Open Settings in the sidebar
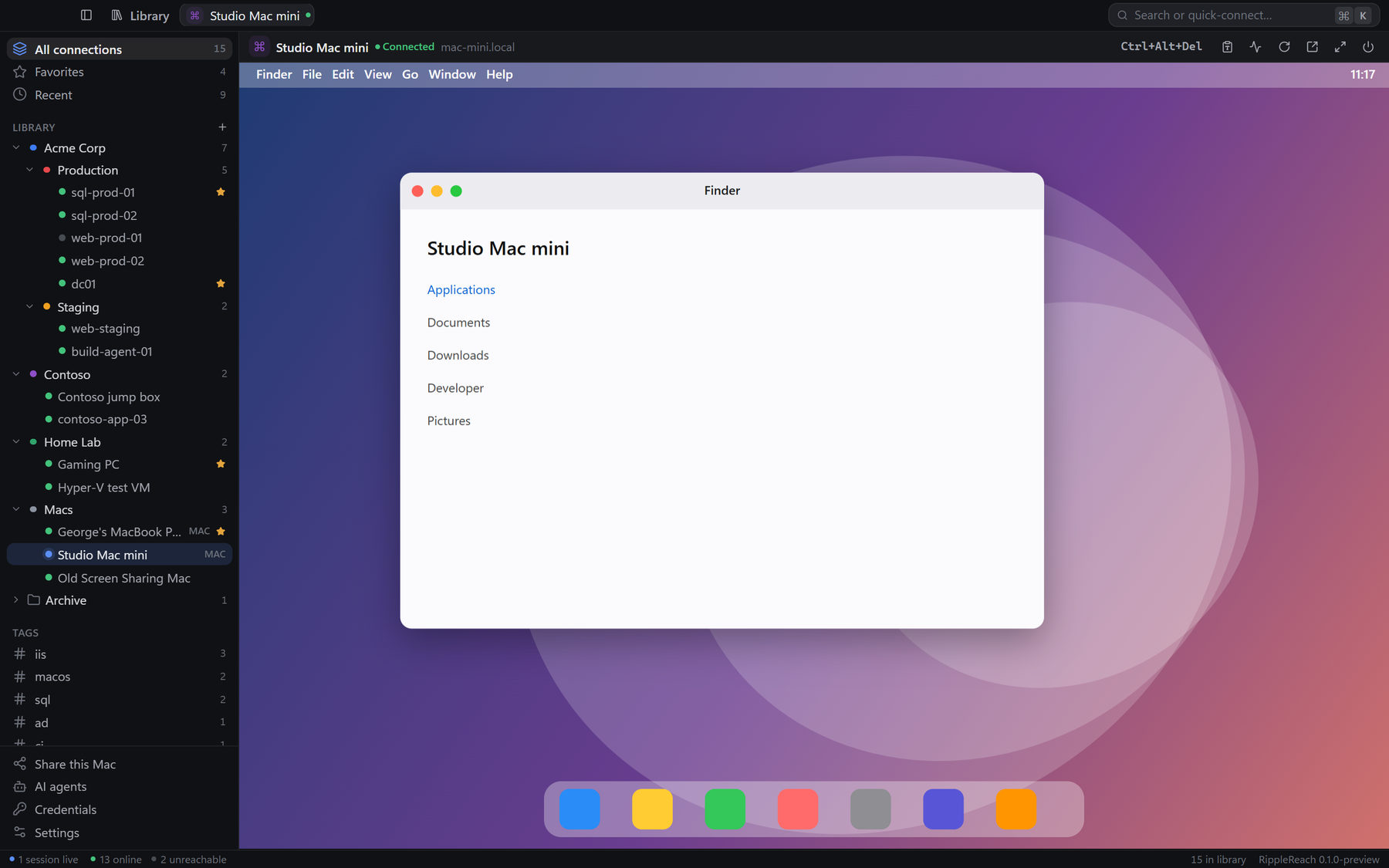This screenshot has width=1389, height=868. (120, 833)
